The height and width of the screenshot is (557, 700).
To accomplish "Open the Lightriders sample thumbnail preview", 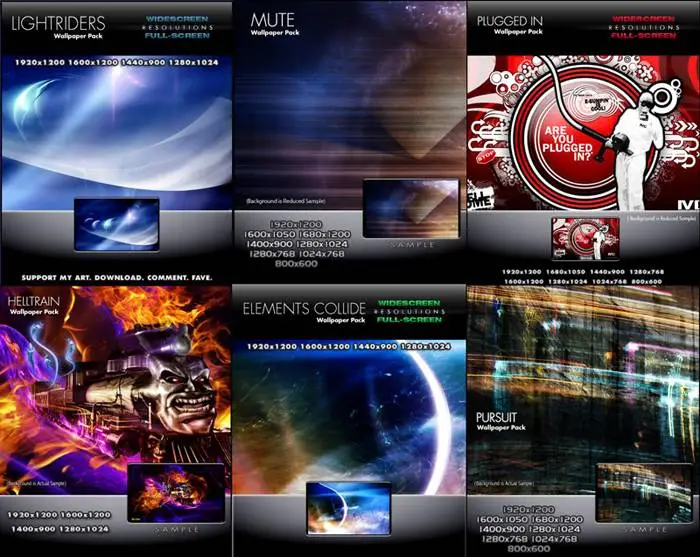I will click(x=117, y=224).
